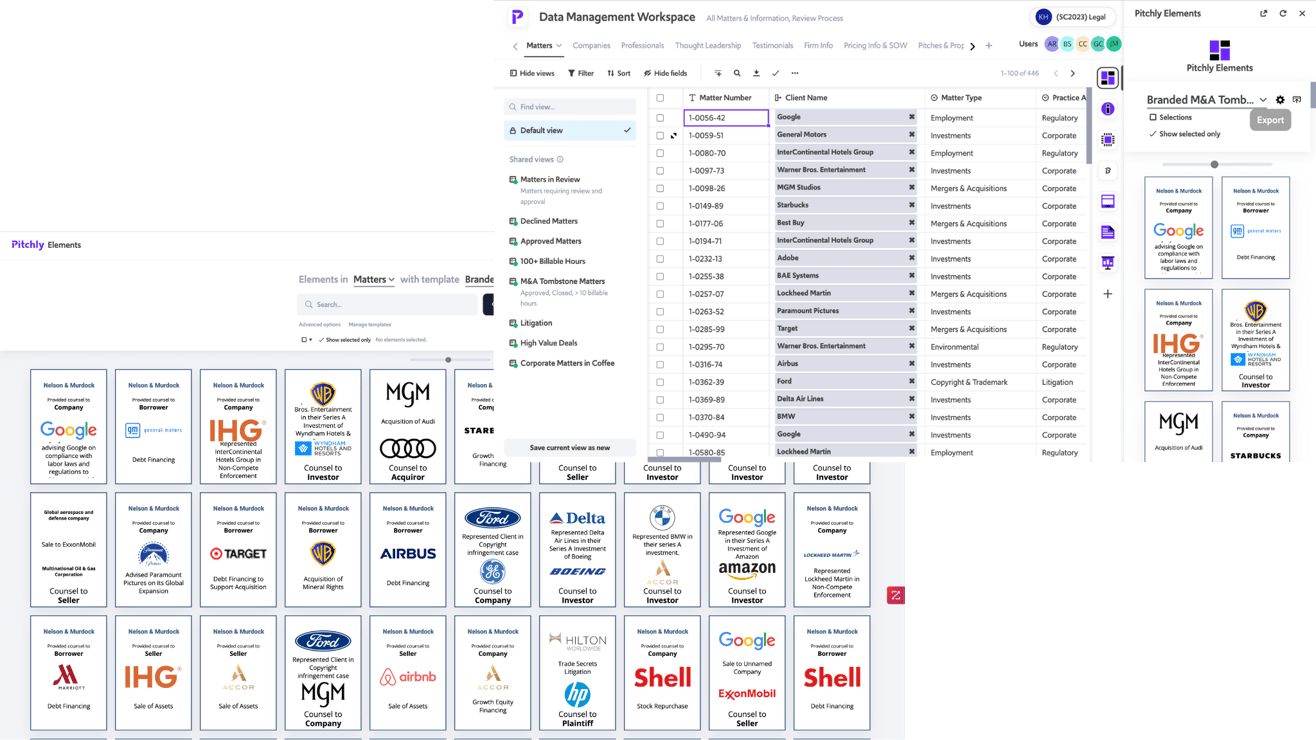Open the Branded M&A Tomb... template dropdown

[1207, 100]
